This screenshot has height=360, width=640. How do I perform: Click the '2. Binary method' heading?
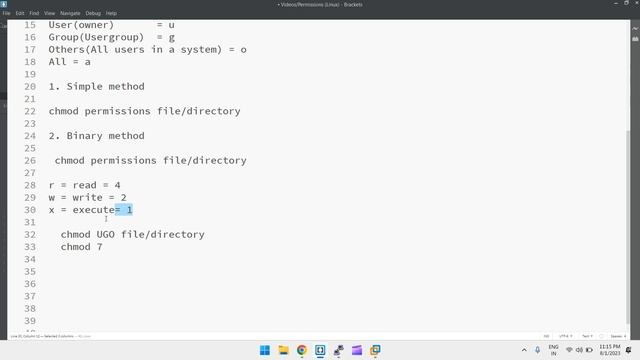pos(96,136)
